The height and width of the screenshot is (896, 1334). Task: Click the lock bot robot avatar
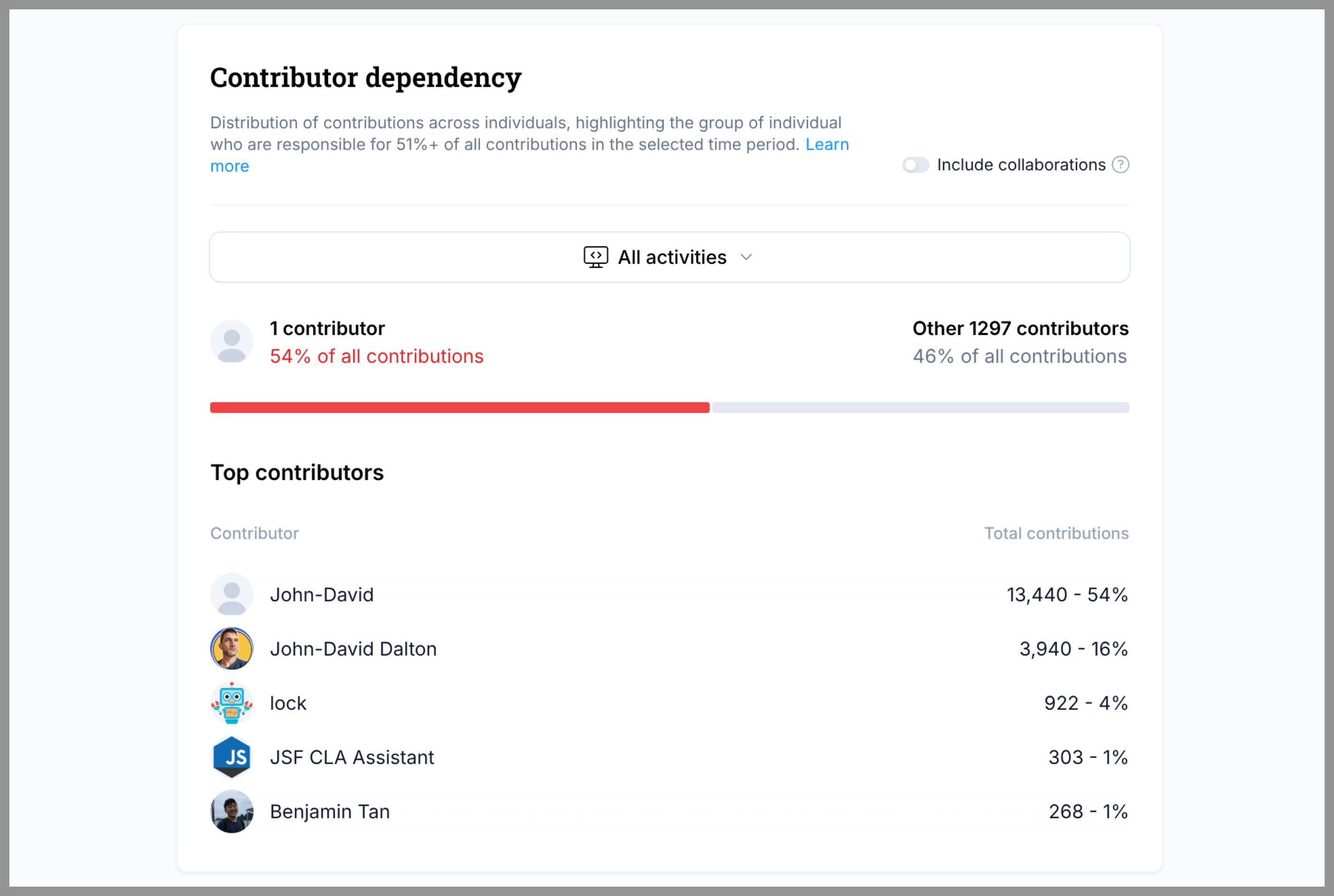click(x=231, y=703)
